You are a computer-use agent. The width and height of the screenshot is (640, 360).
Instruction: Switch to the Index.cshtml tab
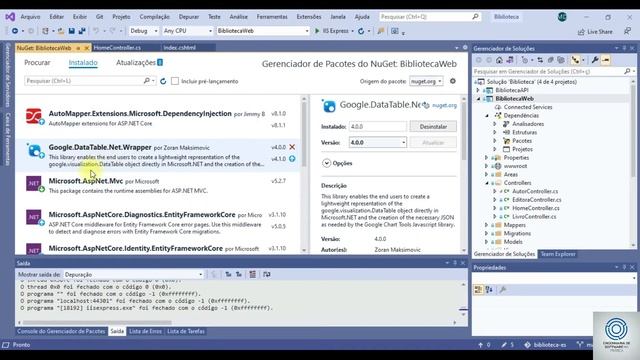tap(180, 48)
